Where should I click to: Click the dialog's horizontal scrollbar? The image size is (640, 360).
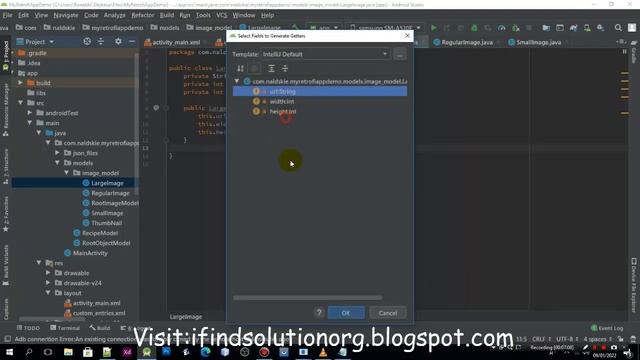(307, 298)
